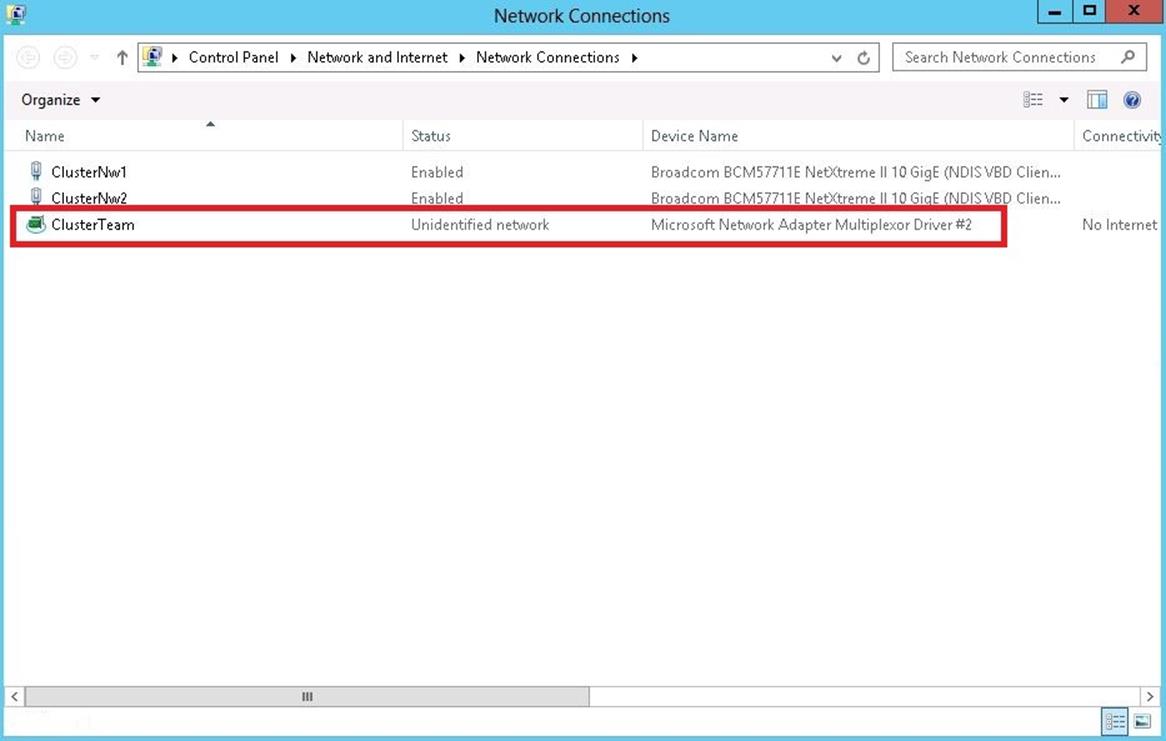Click the scroll right arrow

point(1150,696)
